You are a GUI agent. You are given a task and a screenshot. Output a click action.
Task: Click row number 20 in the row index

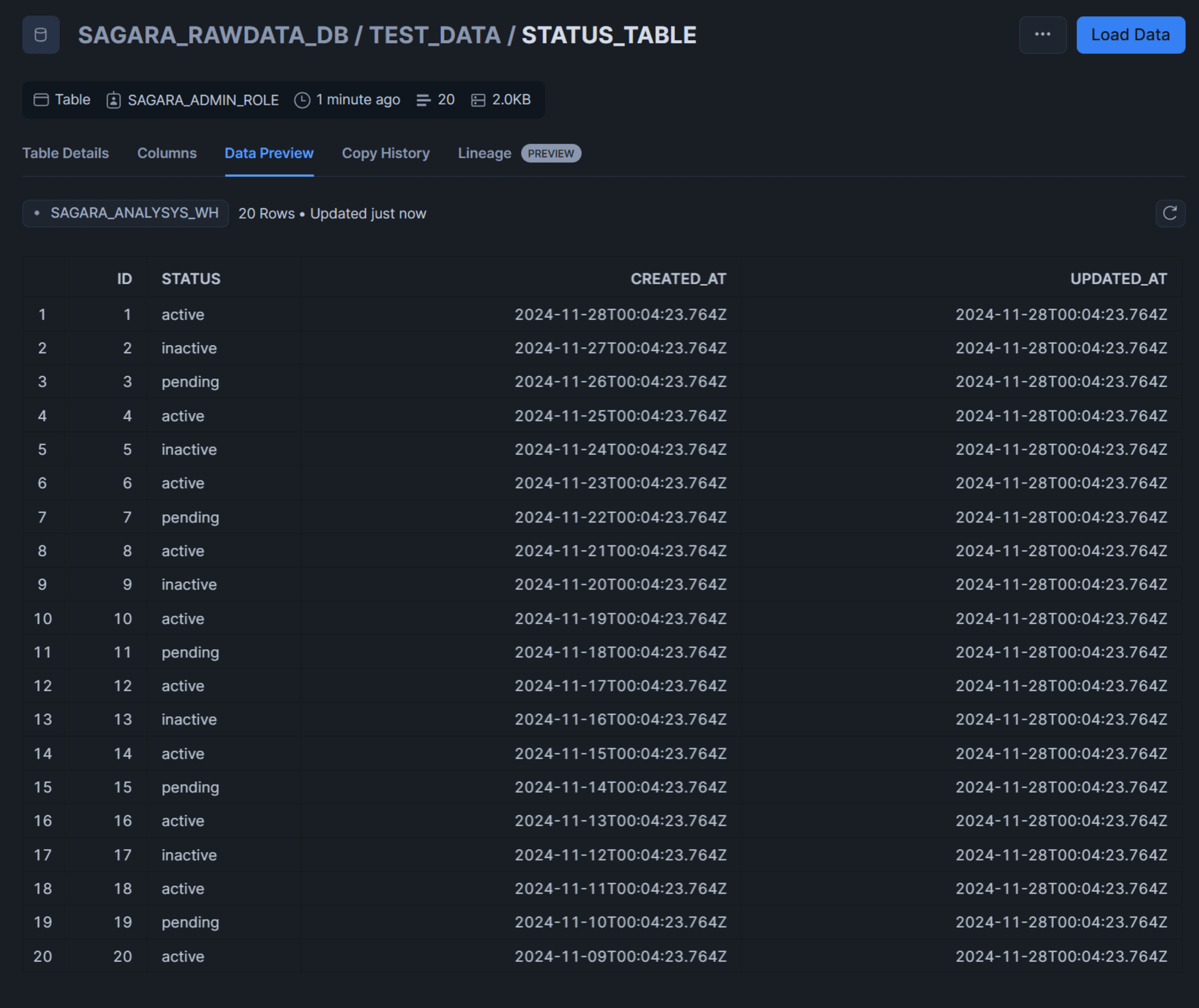[43, 956]
